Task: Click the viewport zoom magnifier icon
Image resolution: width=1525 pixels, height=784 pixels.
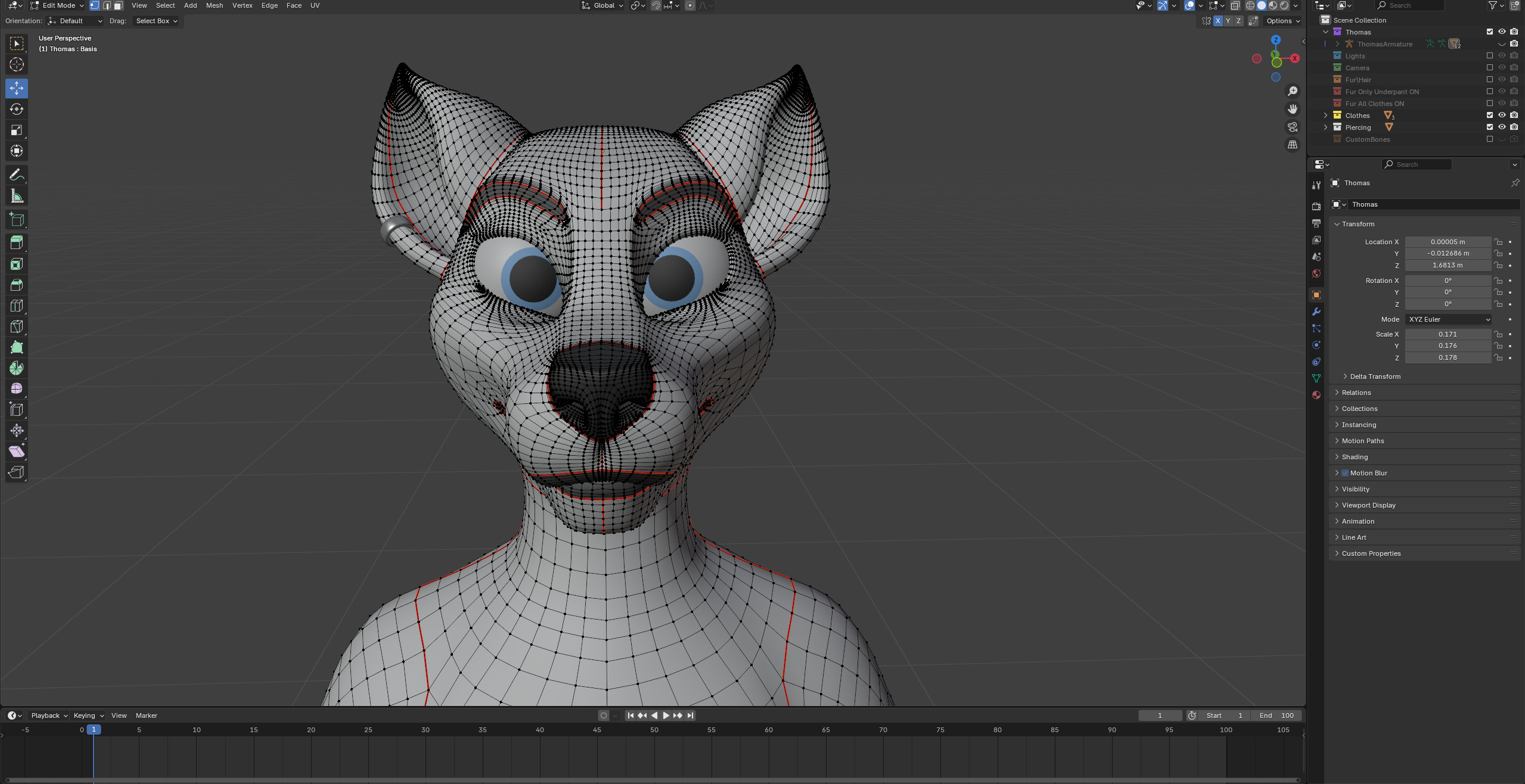Action: [x=1292, y=91]
